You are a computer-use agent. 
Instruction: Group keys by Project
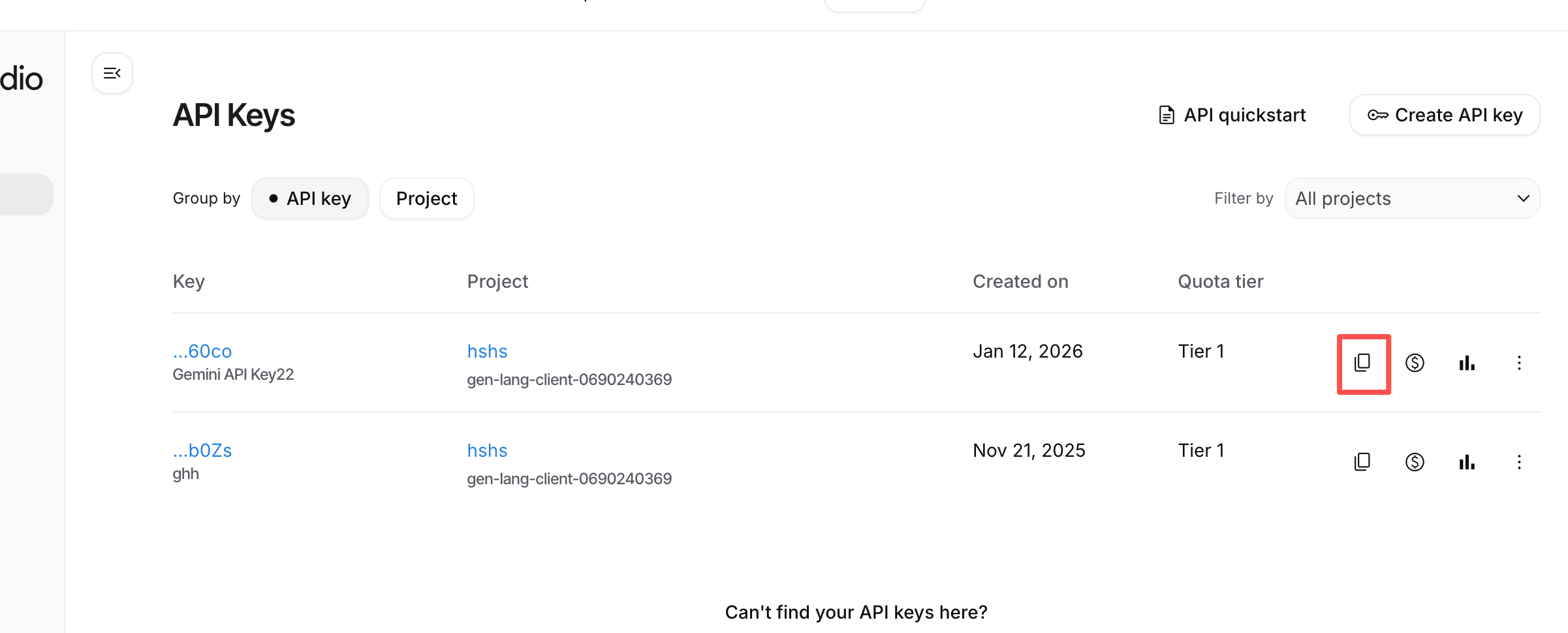(426, 198)
